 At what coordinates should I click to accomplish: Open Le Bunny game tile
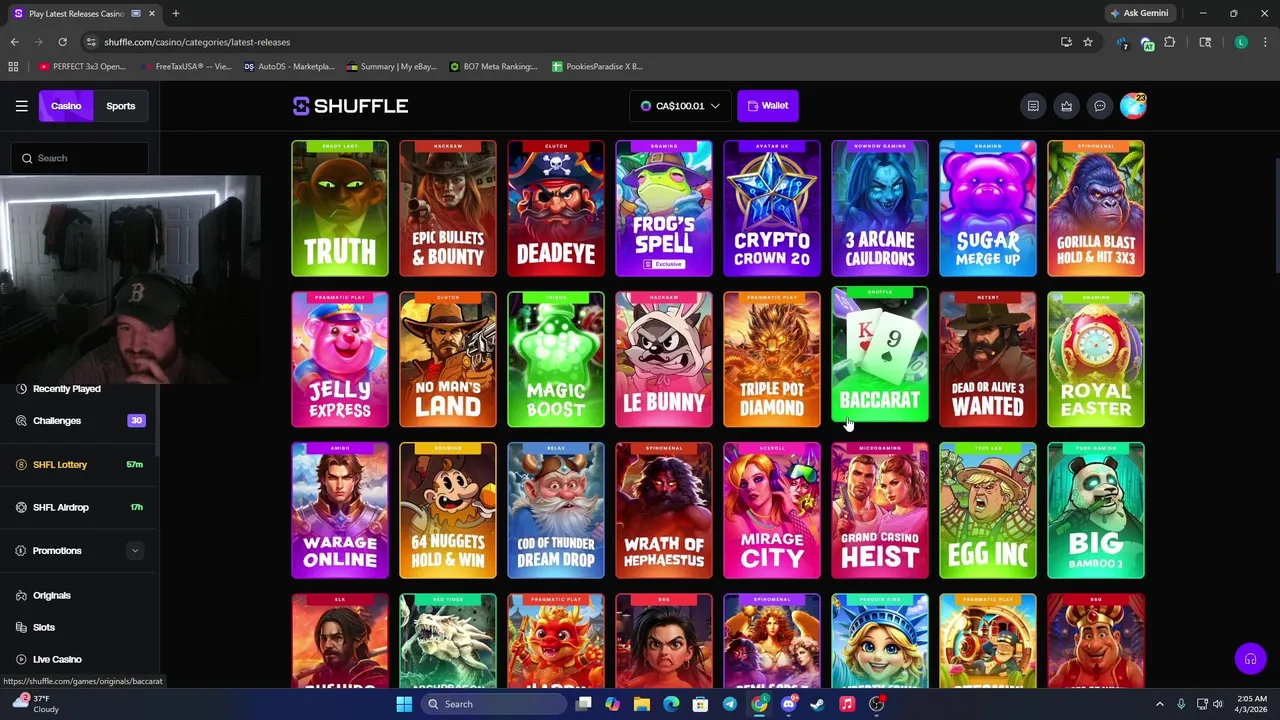click(x=664, y=359)
